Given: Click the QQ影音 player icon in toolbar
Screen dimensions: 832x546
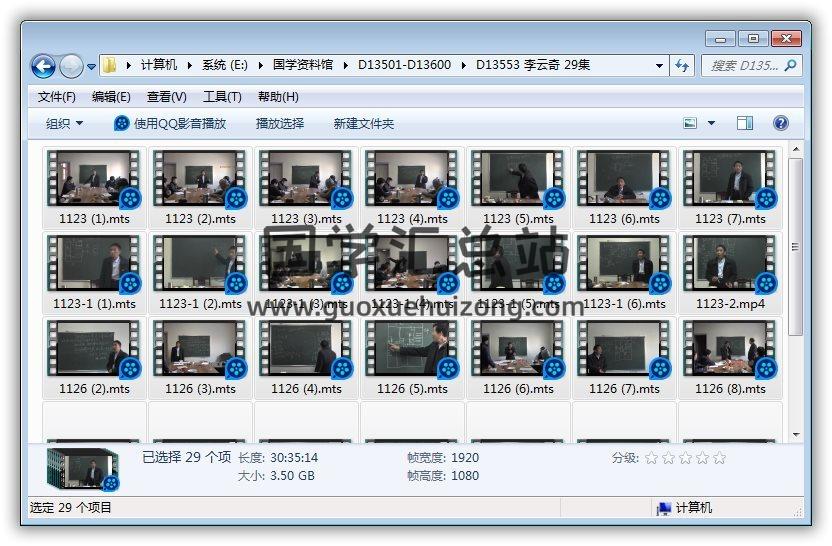Looking at the screenshot, I should click(122, 123).
